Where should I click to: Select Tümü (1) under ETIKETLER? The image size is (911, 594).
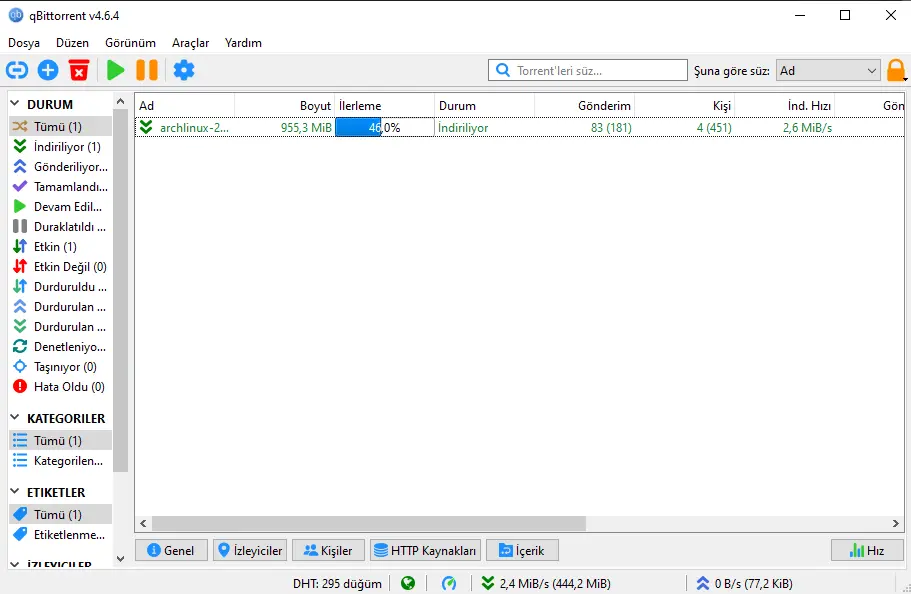point(60,514)
